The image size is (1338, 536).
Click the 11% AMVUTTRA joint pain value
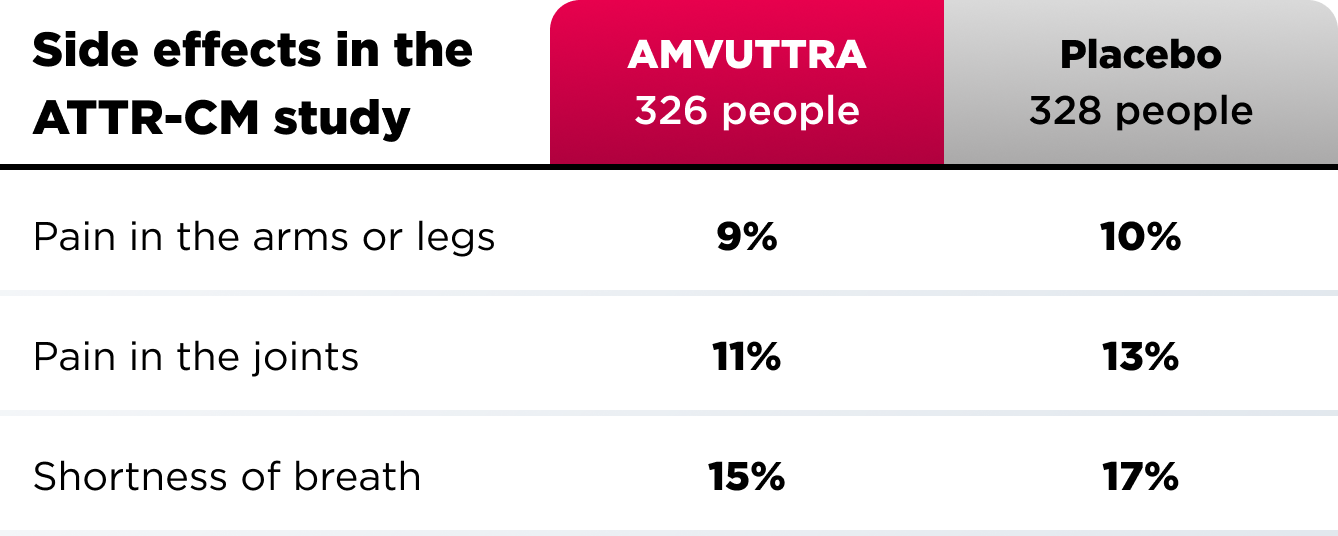tap(746, 357)
